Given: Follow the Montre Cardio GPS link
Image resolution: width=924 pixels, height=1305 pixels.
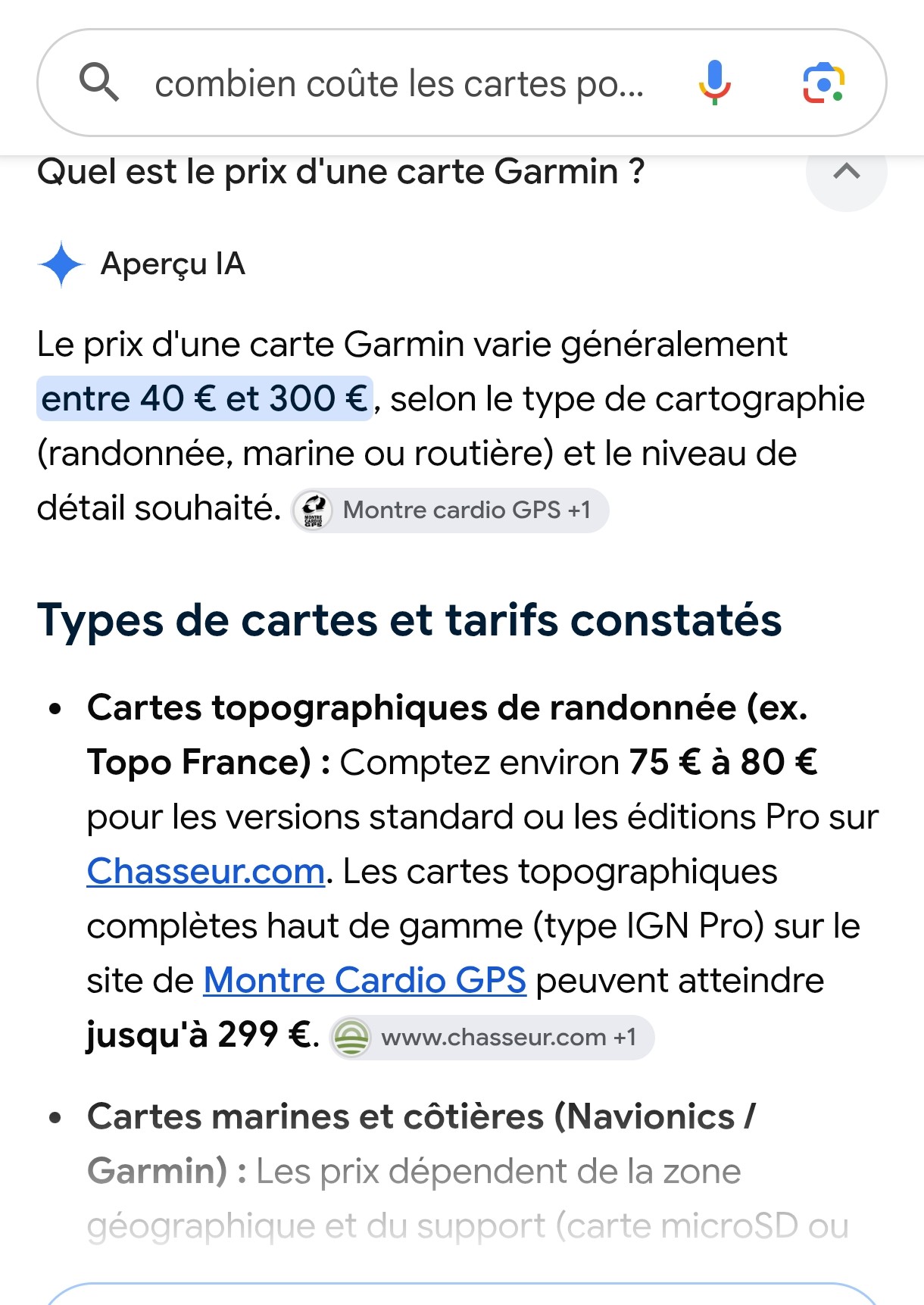Looking at the screenshot, I should pos(365,981).
